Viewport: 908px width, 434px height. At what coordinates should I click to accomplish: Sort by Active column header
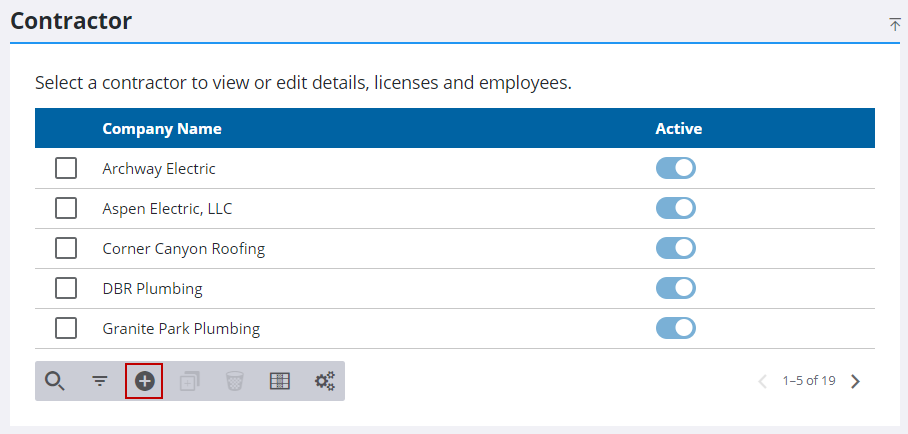(x=679, y=129)
